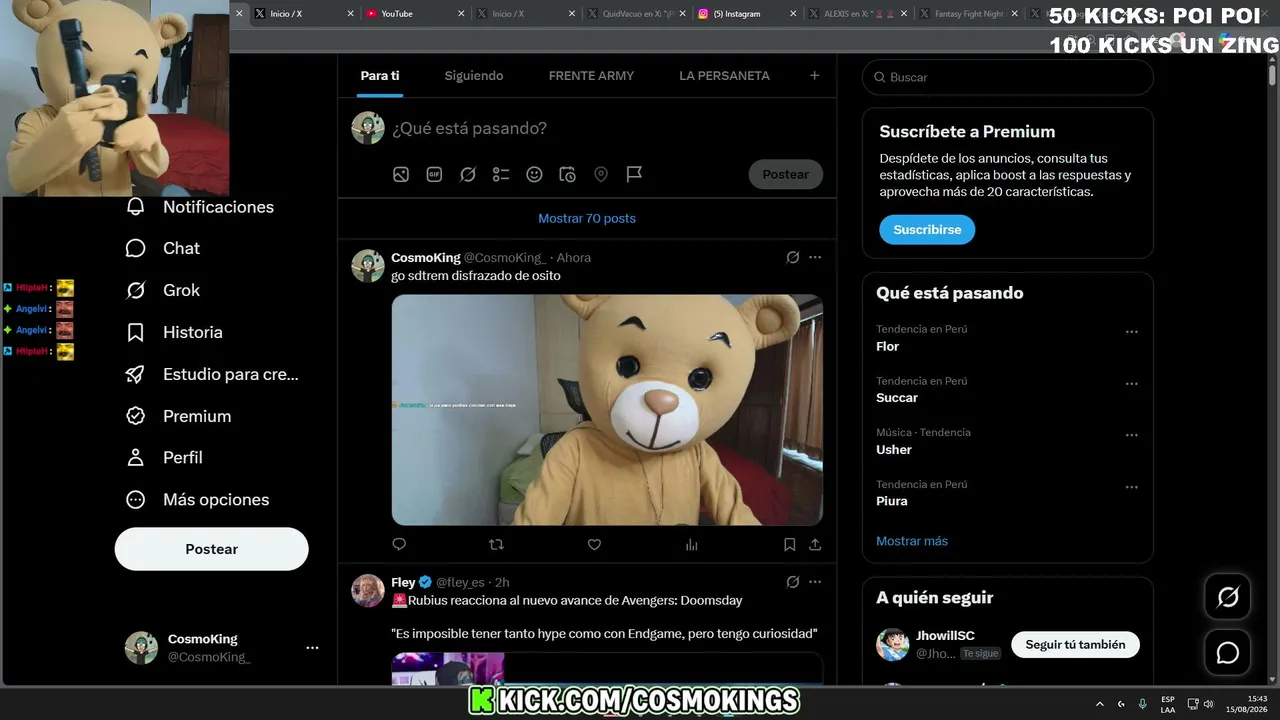This screenshot has width=1280, height=720.
Task: Open Estudio para creadores rocket icon
Action: 136,374
